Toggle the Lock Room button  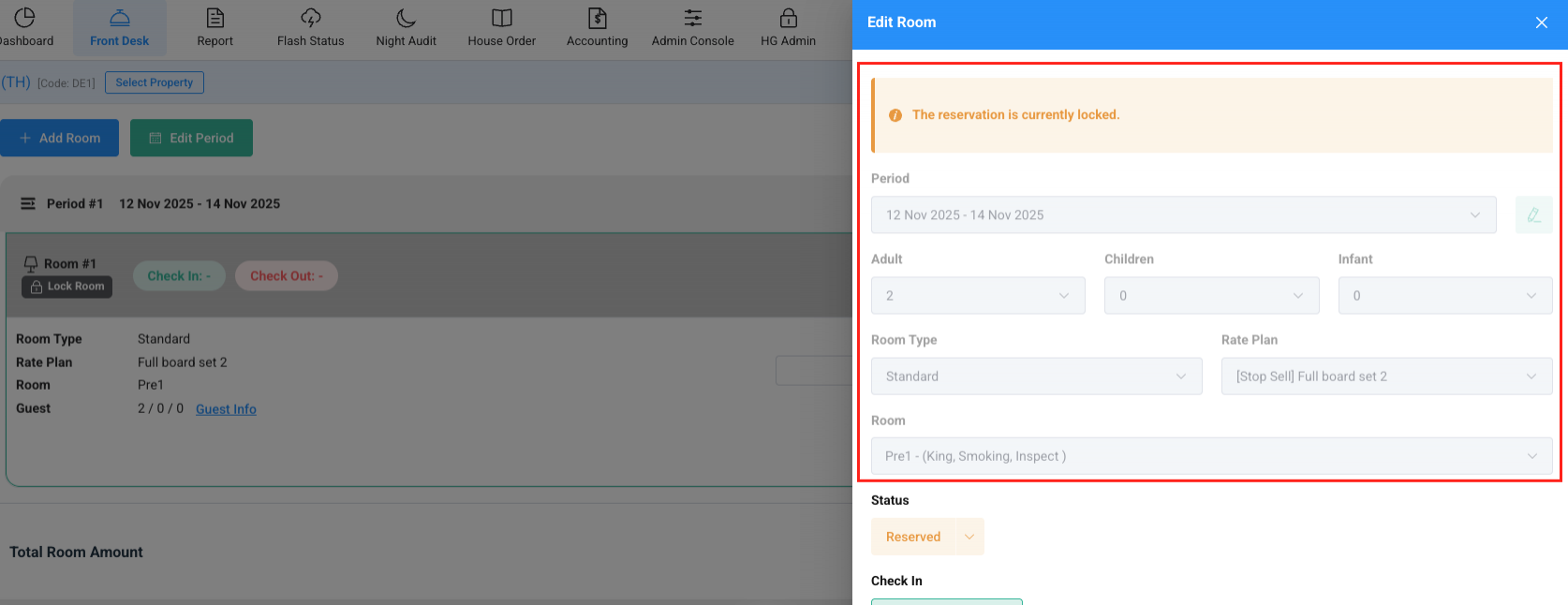pos(67,287)
